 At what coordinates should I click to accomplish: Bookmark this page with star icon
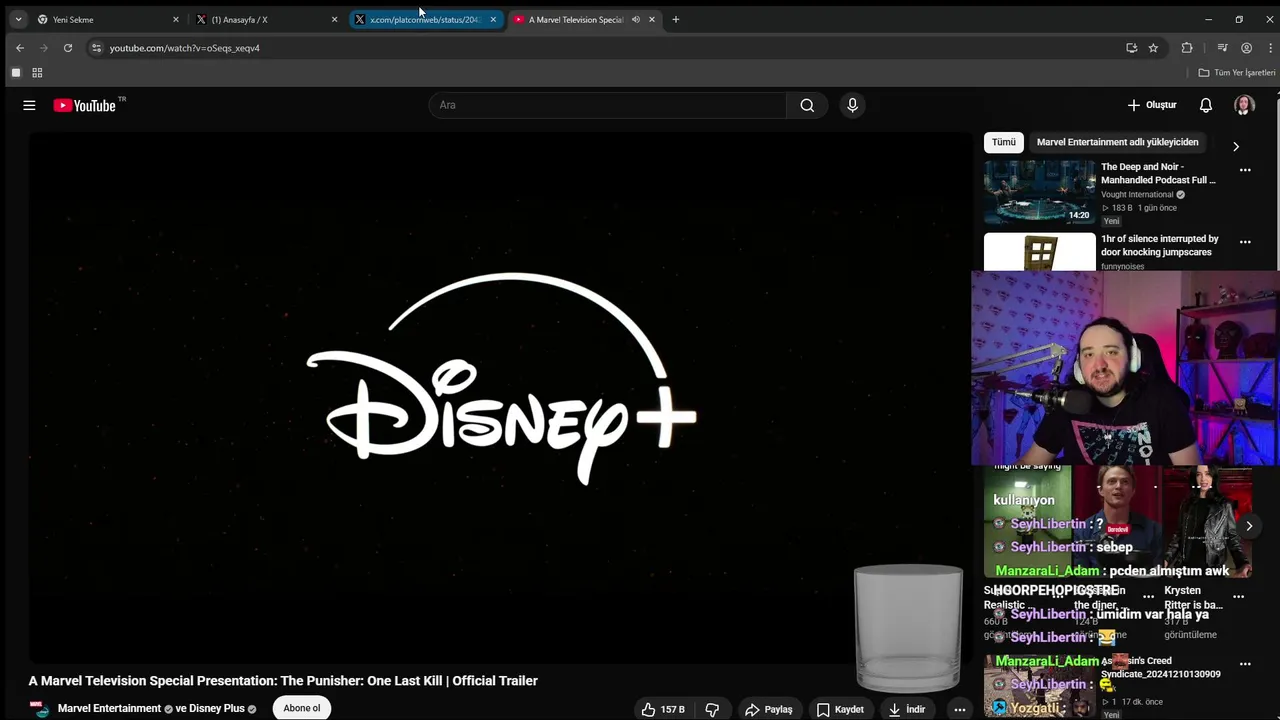tap(1153, 48)
